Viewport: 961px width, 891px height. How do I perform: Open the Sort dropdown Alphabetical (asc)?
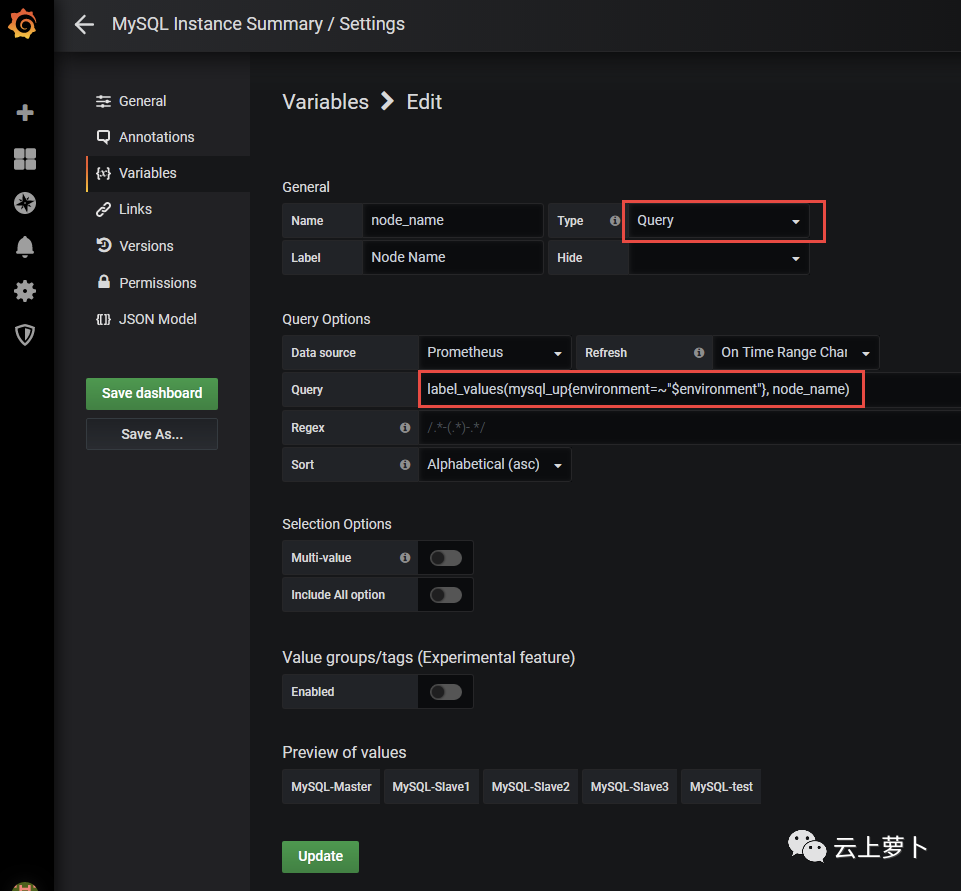point(494,464)
